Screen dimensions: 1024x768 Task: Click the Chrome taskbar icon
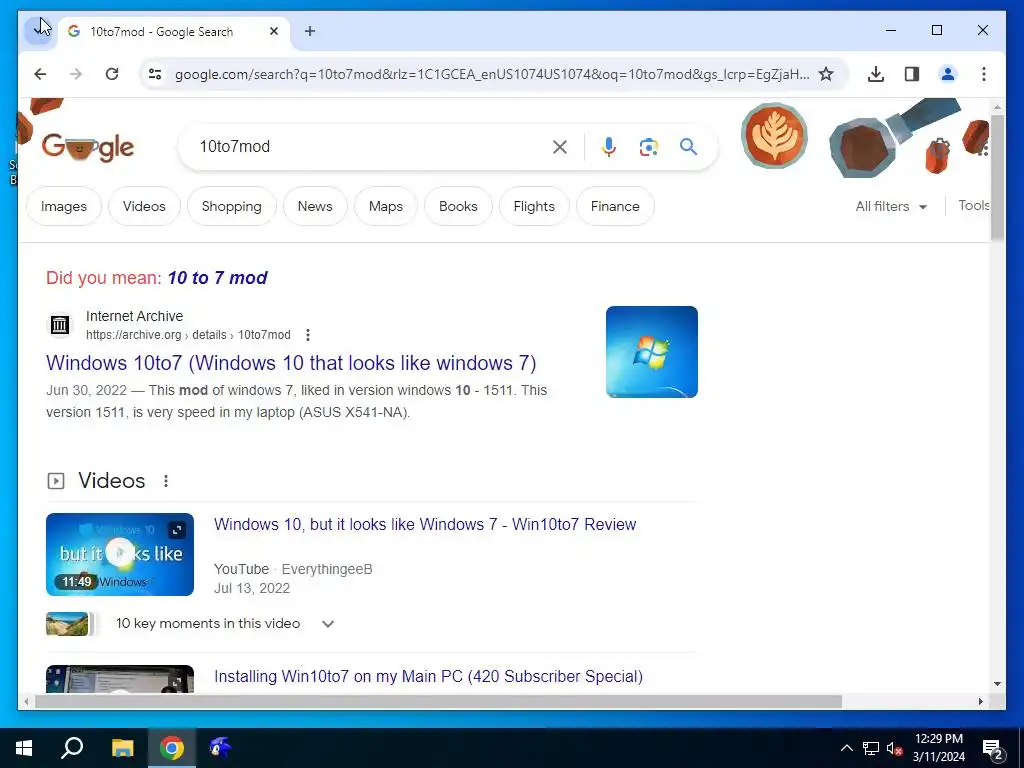(172, 748)
